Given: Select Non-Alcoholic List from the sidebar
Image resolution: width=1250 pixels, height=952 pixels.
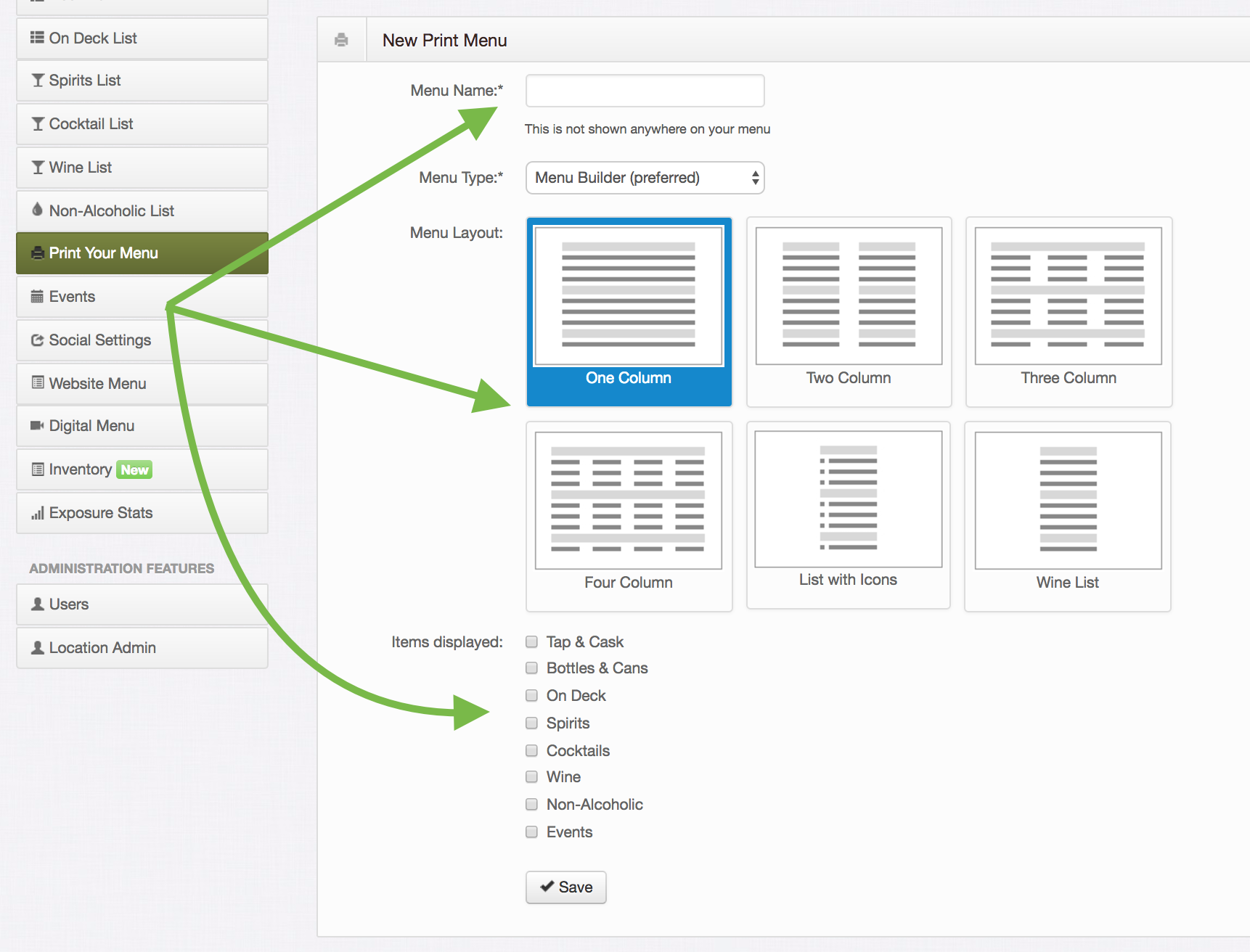Looking at the screenshot, I should pyautogui.click(x=142, y=211).
